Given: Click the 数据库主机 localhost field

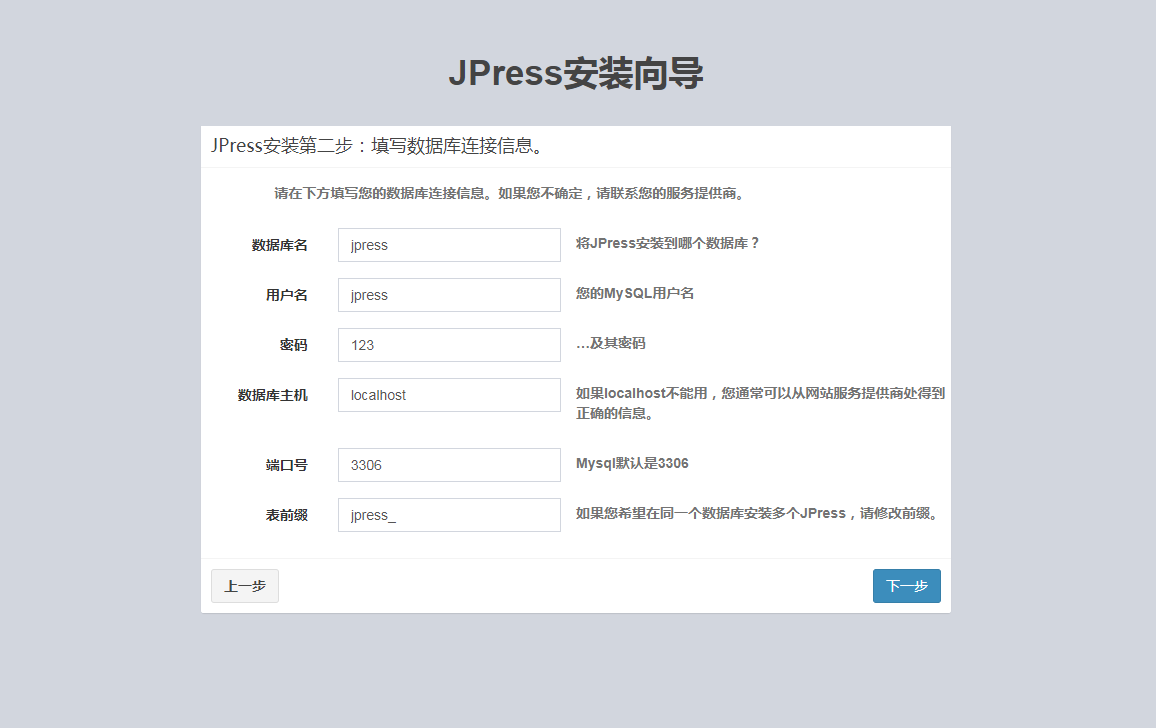Looking at the screenshot, I should tap(449, 395).
